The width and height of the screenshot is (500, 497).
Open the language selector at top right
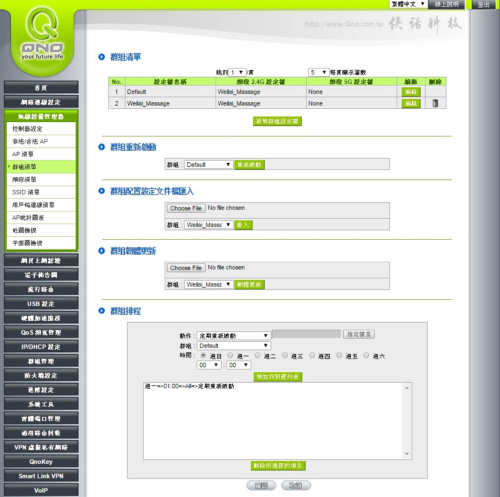408,4
